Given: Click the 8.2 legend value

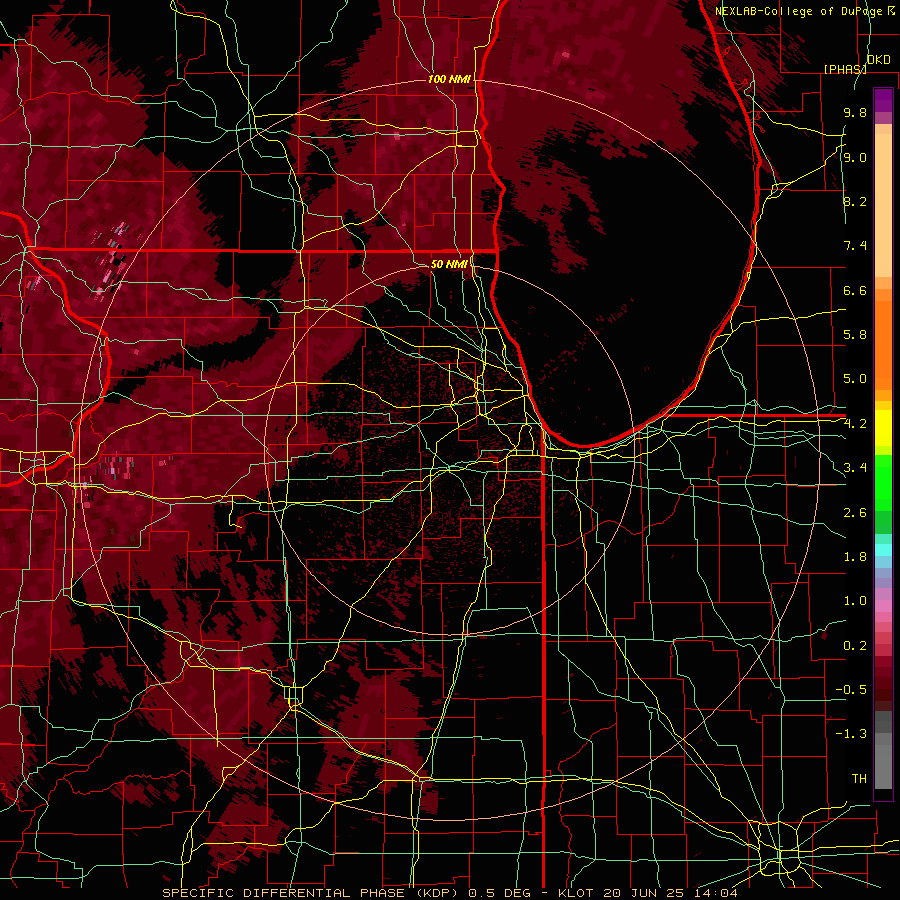Looking at the screenshot, I should [855, 201].
